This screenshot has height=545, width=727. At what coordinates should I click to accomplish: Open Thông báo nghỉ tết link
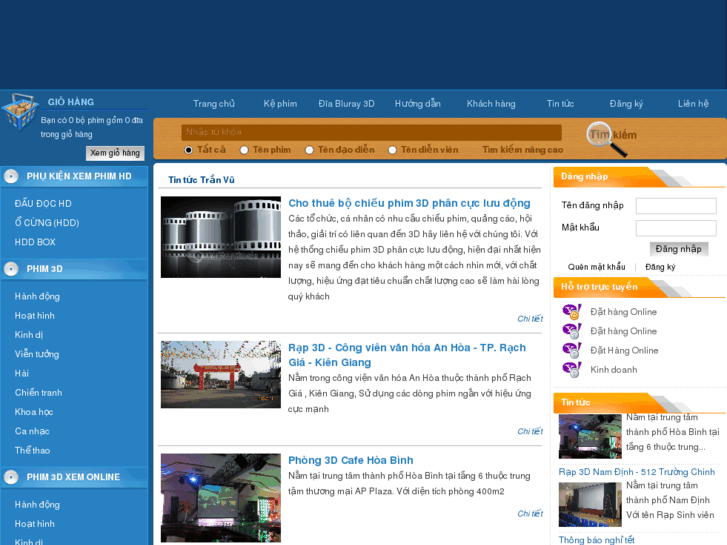click(596, 540)
